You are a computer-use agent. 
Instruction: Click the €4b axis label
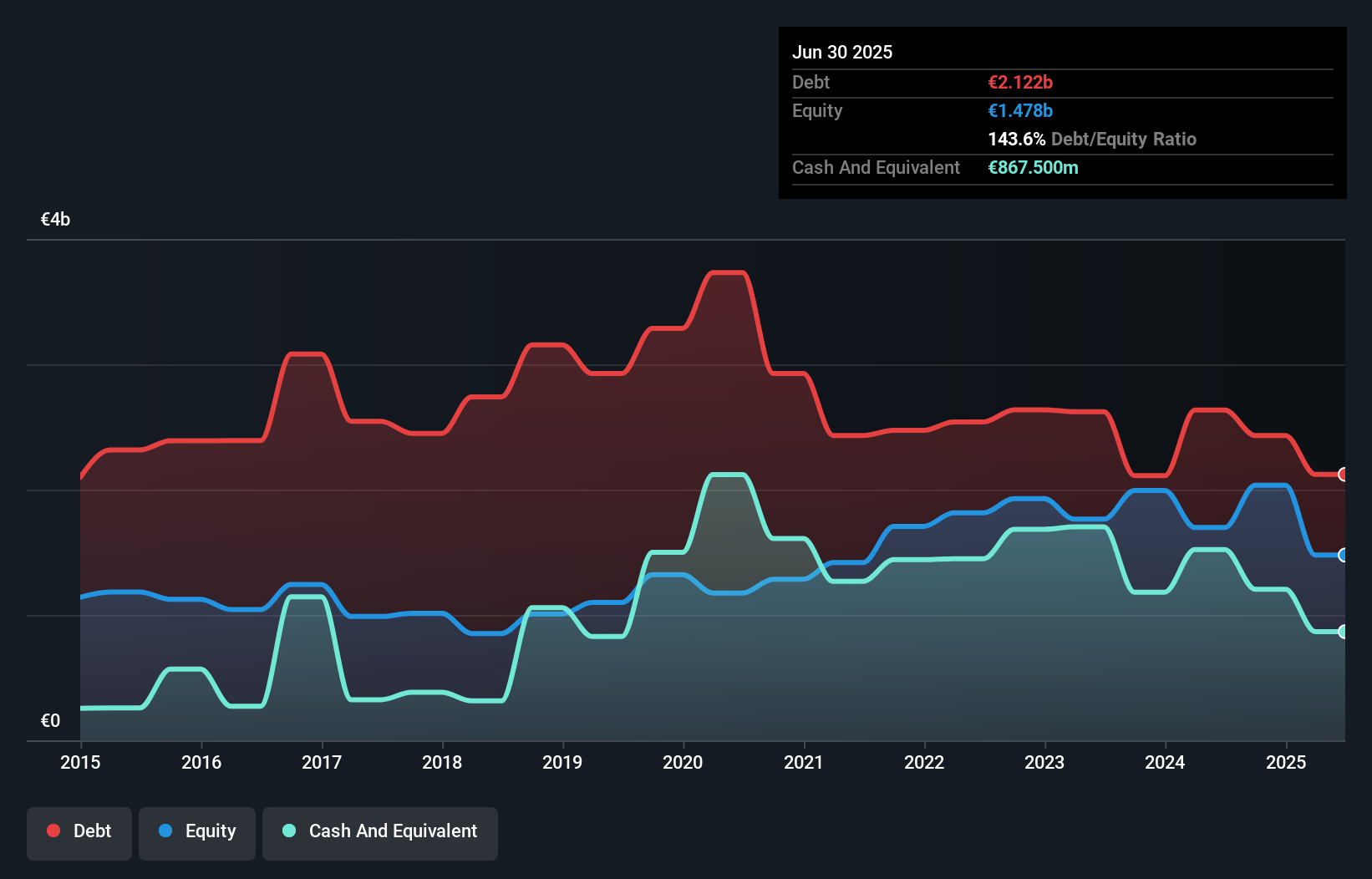click(x=55, y=219)
